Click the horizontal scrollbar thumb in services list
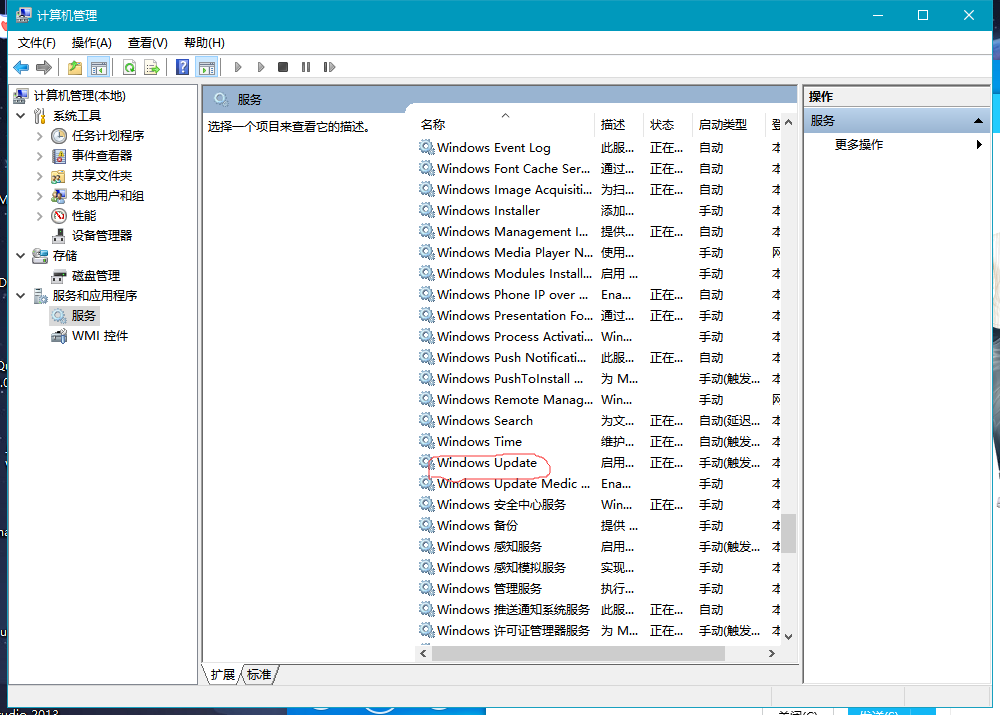Screen dimensions: 1000x715 pyautogui.click(x=578, y=654)
